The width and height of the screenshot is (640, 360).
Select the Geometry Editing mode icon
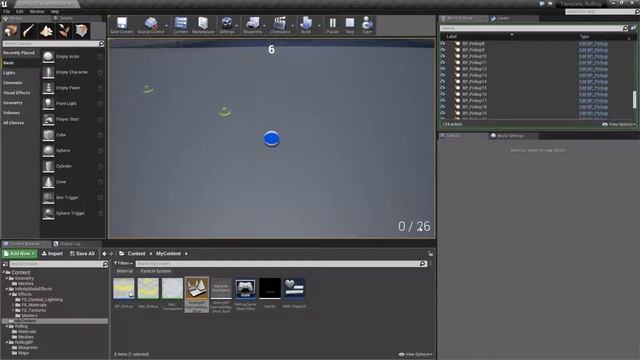tap(82, 31)
